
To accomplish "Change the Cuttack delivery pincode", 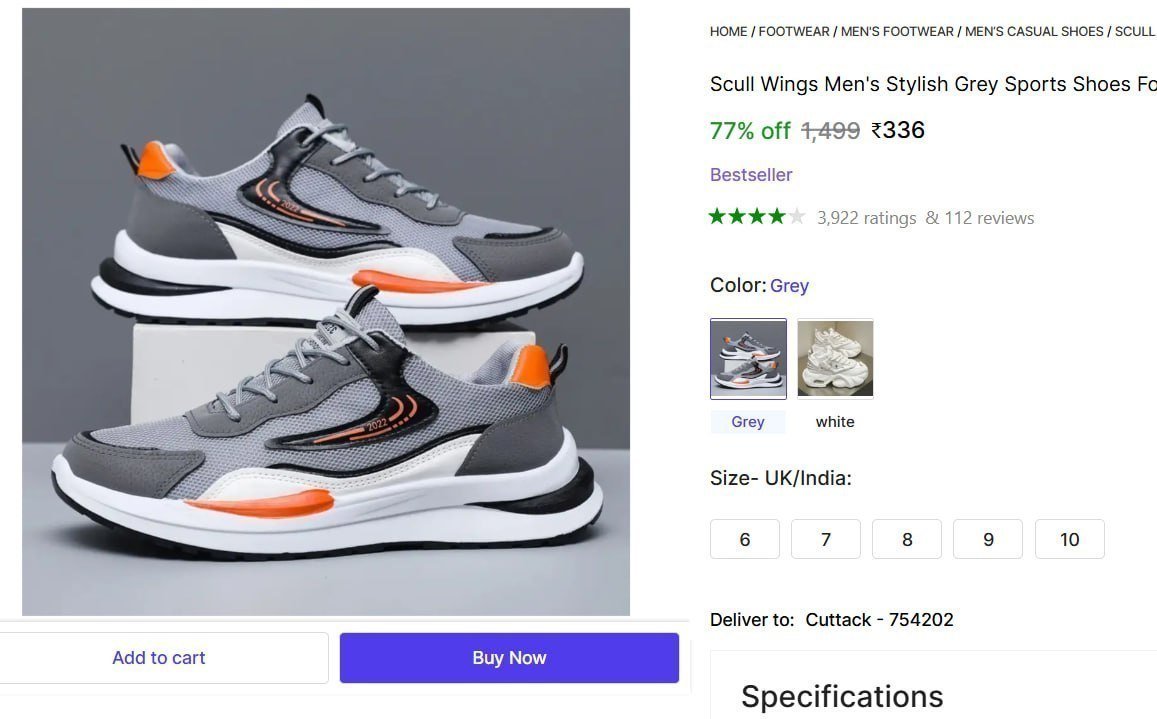I will click(x=878, y=619).
